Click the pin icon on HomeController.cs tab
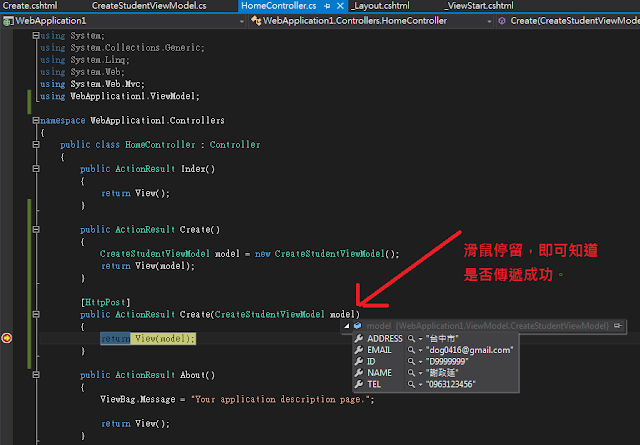The height and width of the screenshot is (445, 640). (x=327, y=6)
